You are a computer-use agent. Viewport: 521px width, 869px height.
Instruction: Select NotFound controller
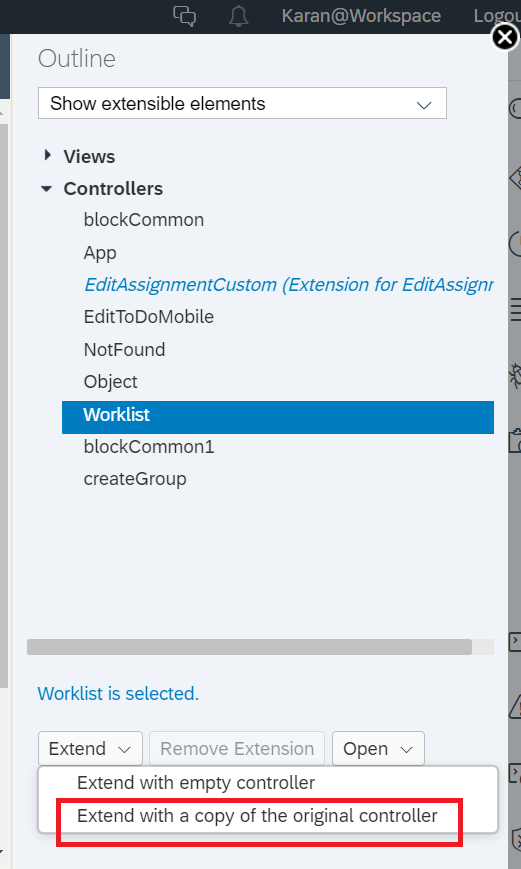(124, 350)
